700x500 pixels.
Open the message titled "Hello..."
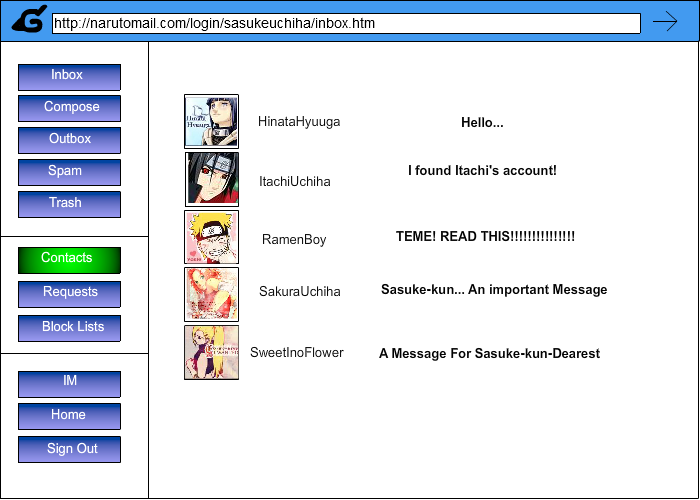pos(482,123)
